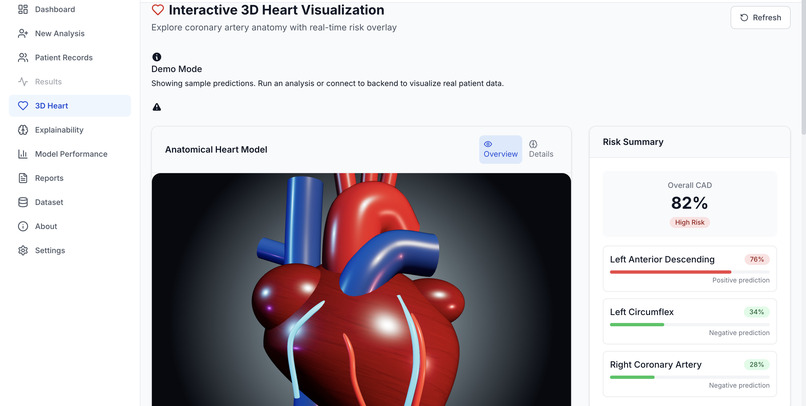Viewport: 806px width, 406px height.
Task: Open Dashboard from the grid icon
Action: click(23, 9)
